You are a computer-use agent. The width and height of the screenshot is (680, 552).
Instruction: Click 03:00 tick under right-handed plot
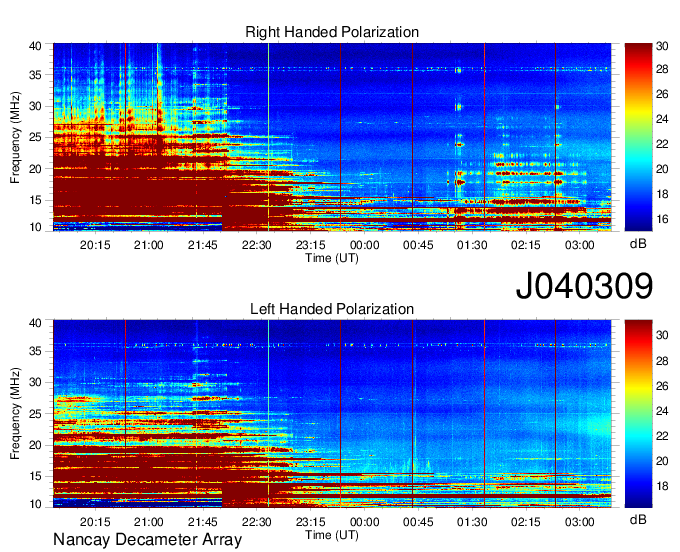click(x=579, y=245)
